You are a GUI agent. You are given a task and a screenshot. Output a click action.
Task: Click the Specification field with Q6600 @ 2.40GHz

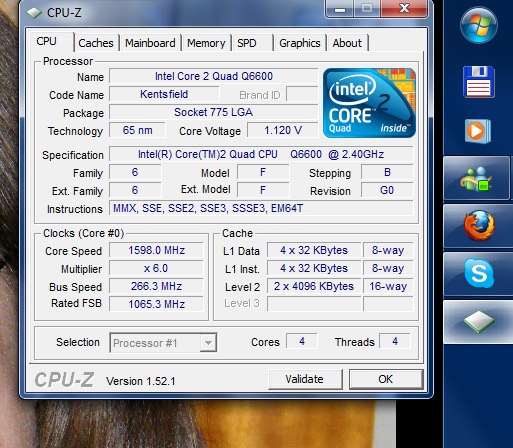(x=261, y=154)
